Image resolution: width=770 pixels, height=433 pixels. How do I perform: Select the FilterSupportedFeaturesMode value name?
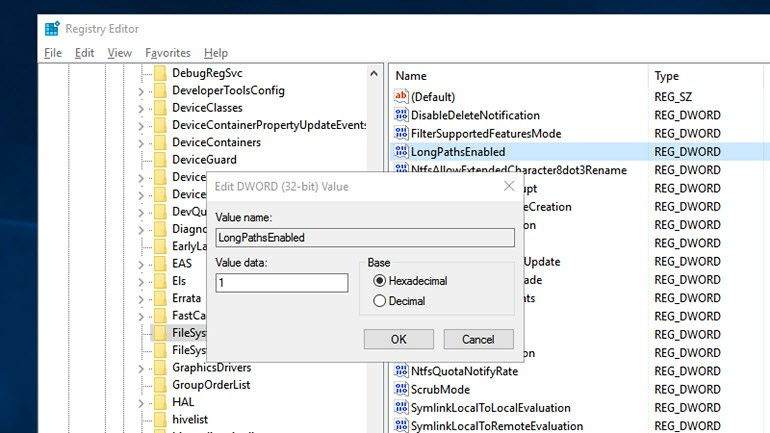pos(486,134)
